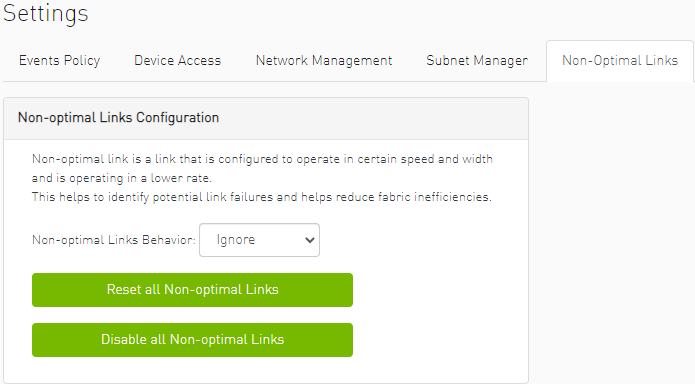
Task: Click the text line "and is operating in a lower rate"
Action: click(122, 178)
